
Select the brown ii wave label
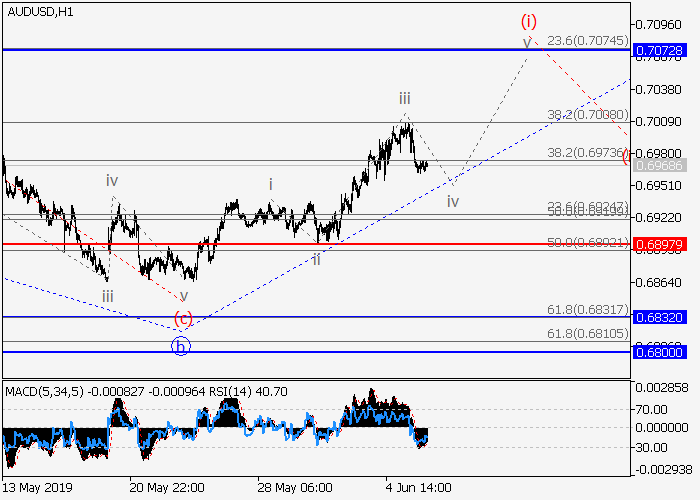pos(316,259)
